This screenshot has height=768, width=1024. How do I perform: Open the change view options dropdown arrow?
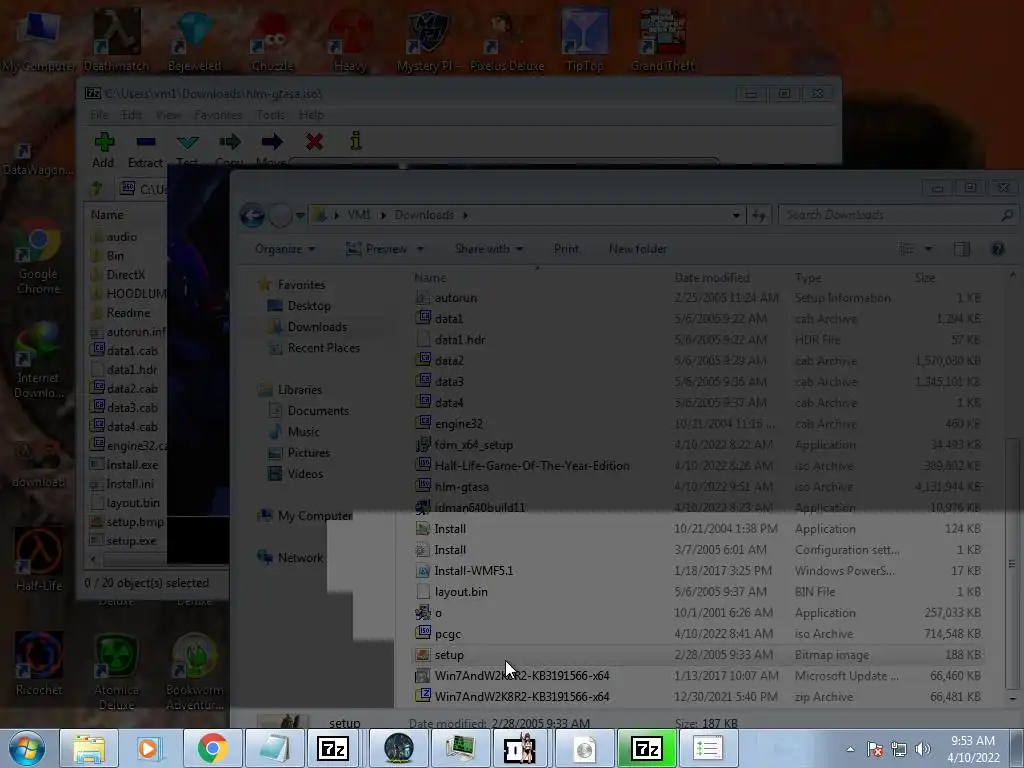pyautogui.click(x=928, y=249)
